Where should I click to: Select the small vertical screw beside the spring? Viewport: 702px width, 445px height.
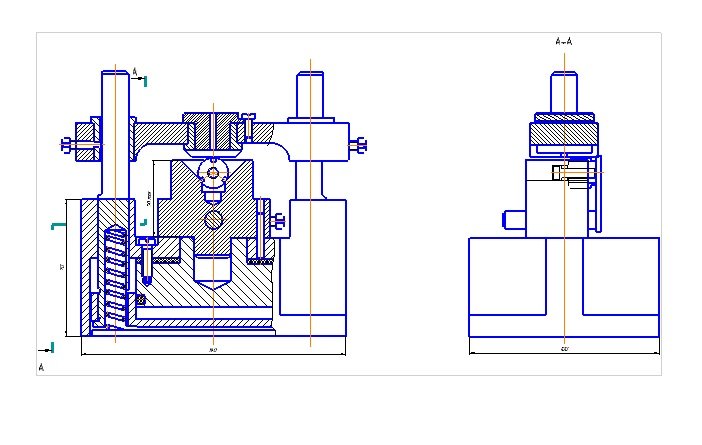(147, 257)
